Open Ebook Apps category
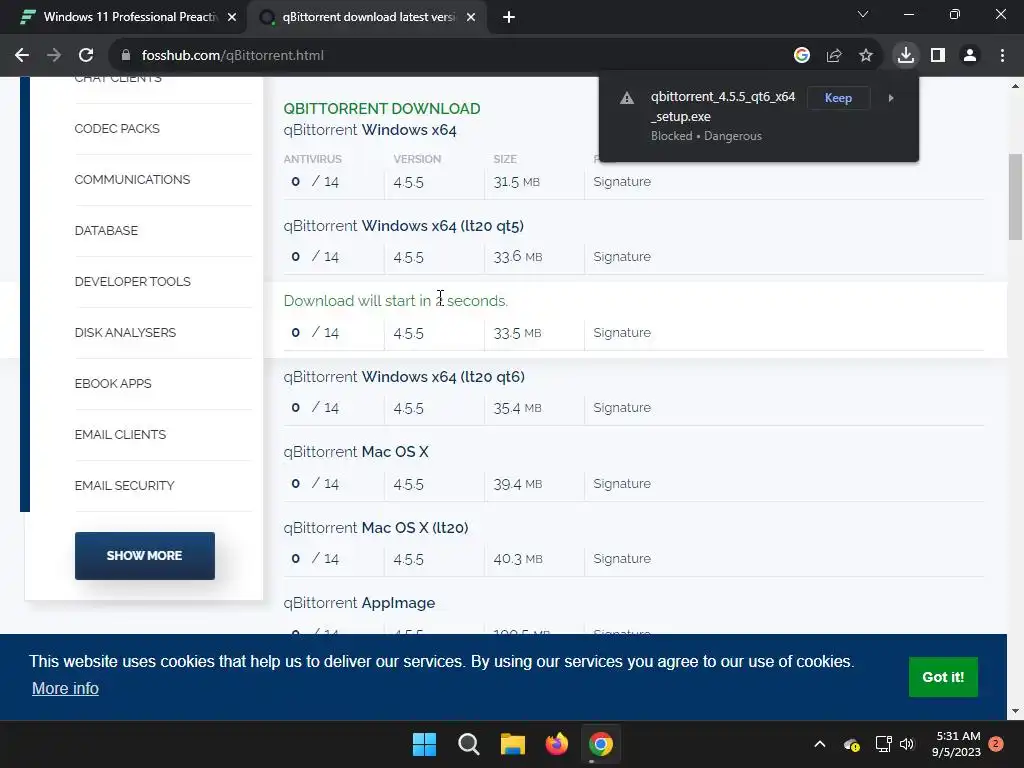 click(113, 383)
